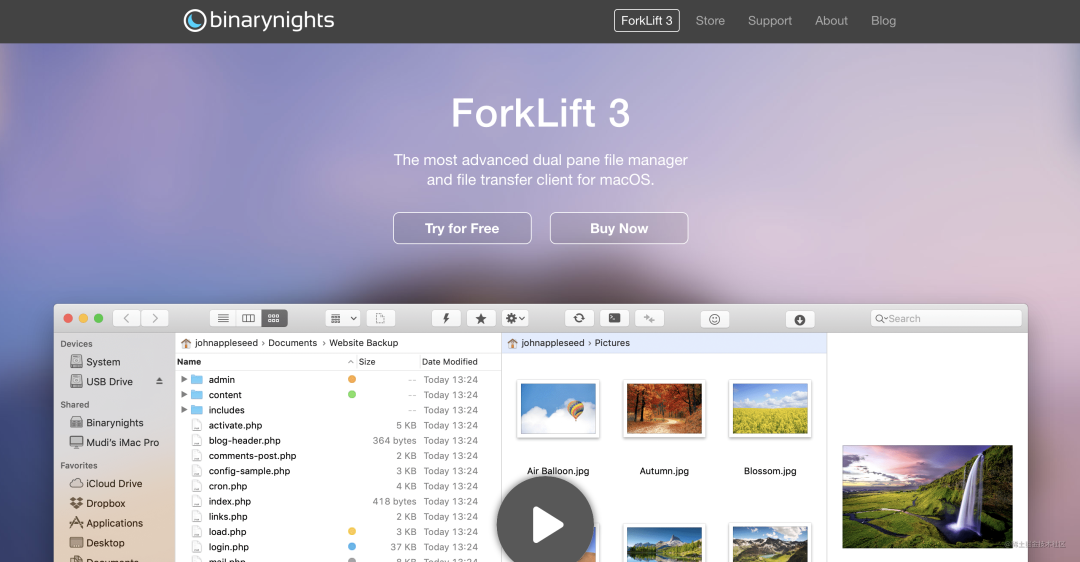Select Mudi's iMac Pro in sidebar

[x=114, y=442]
